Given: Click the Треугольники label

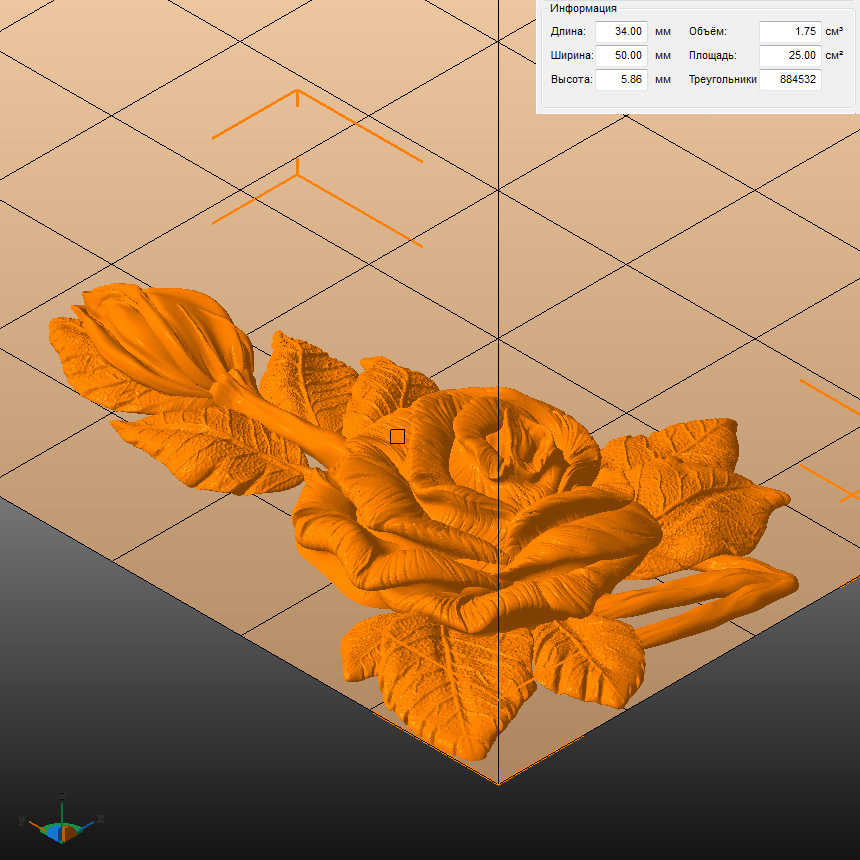Looking at the screenshot, I should point(722,79).
